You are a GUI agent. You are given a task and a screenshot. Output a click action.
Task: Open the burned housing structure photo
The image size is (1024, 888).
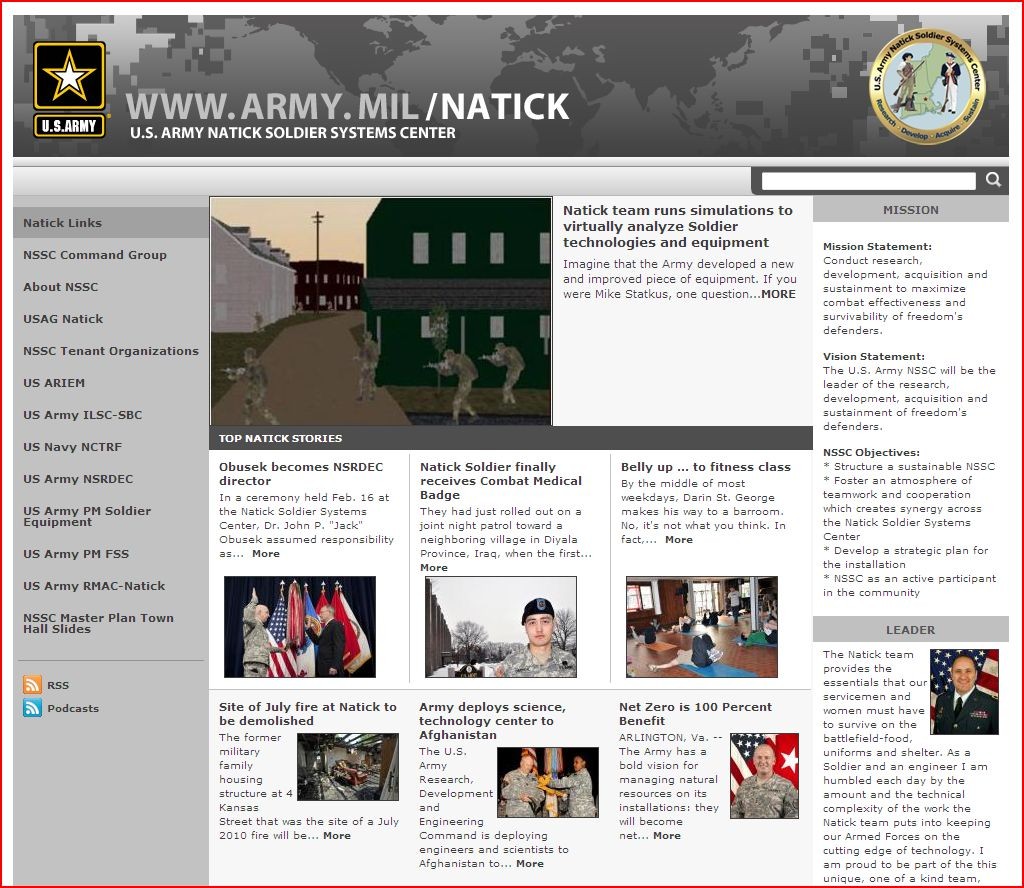click(x=347, y=767)
